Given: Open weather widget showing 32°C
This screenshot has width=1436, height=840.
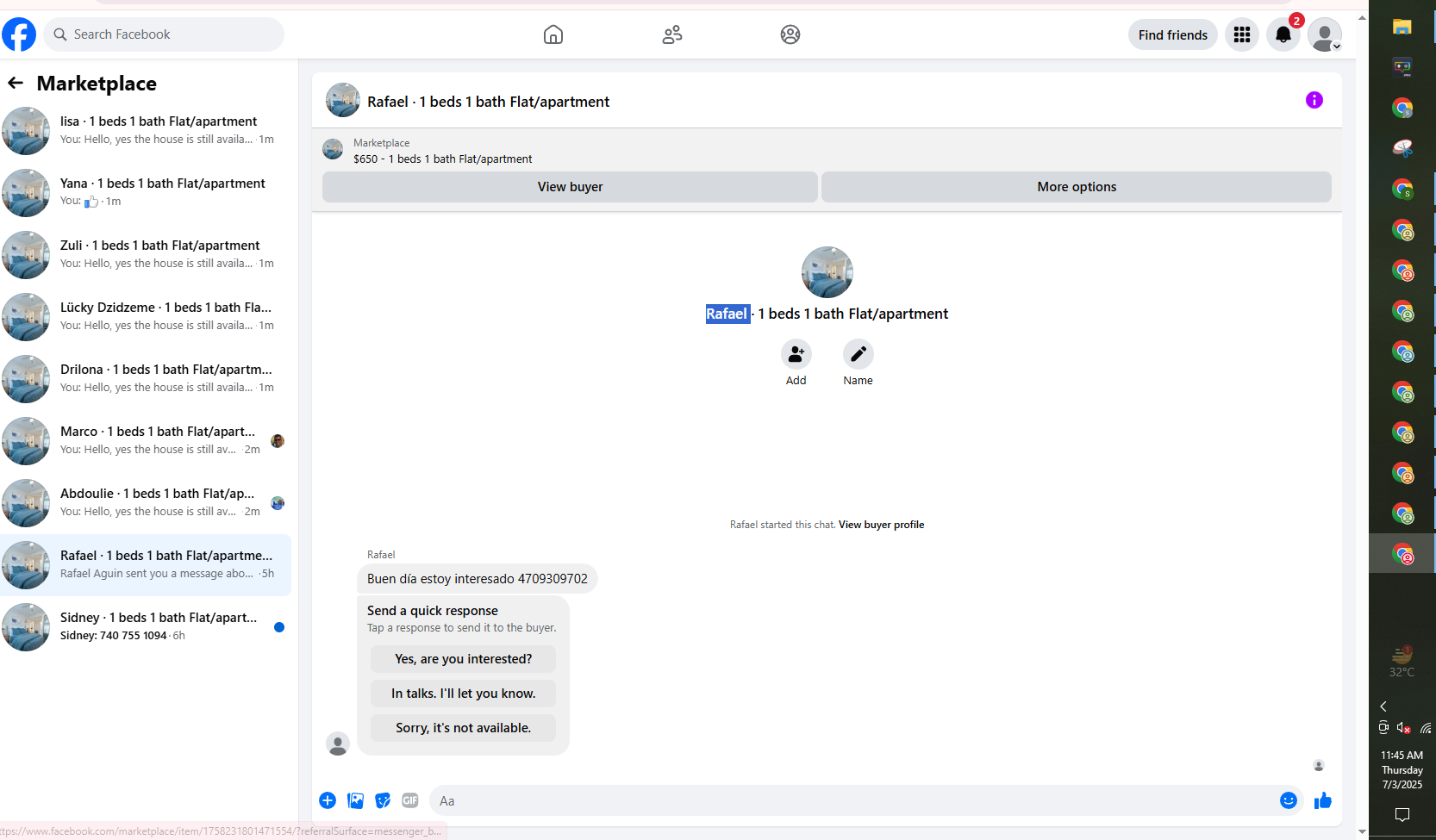Looking at the screenshot, I should pos(1402,661).
